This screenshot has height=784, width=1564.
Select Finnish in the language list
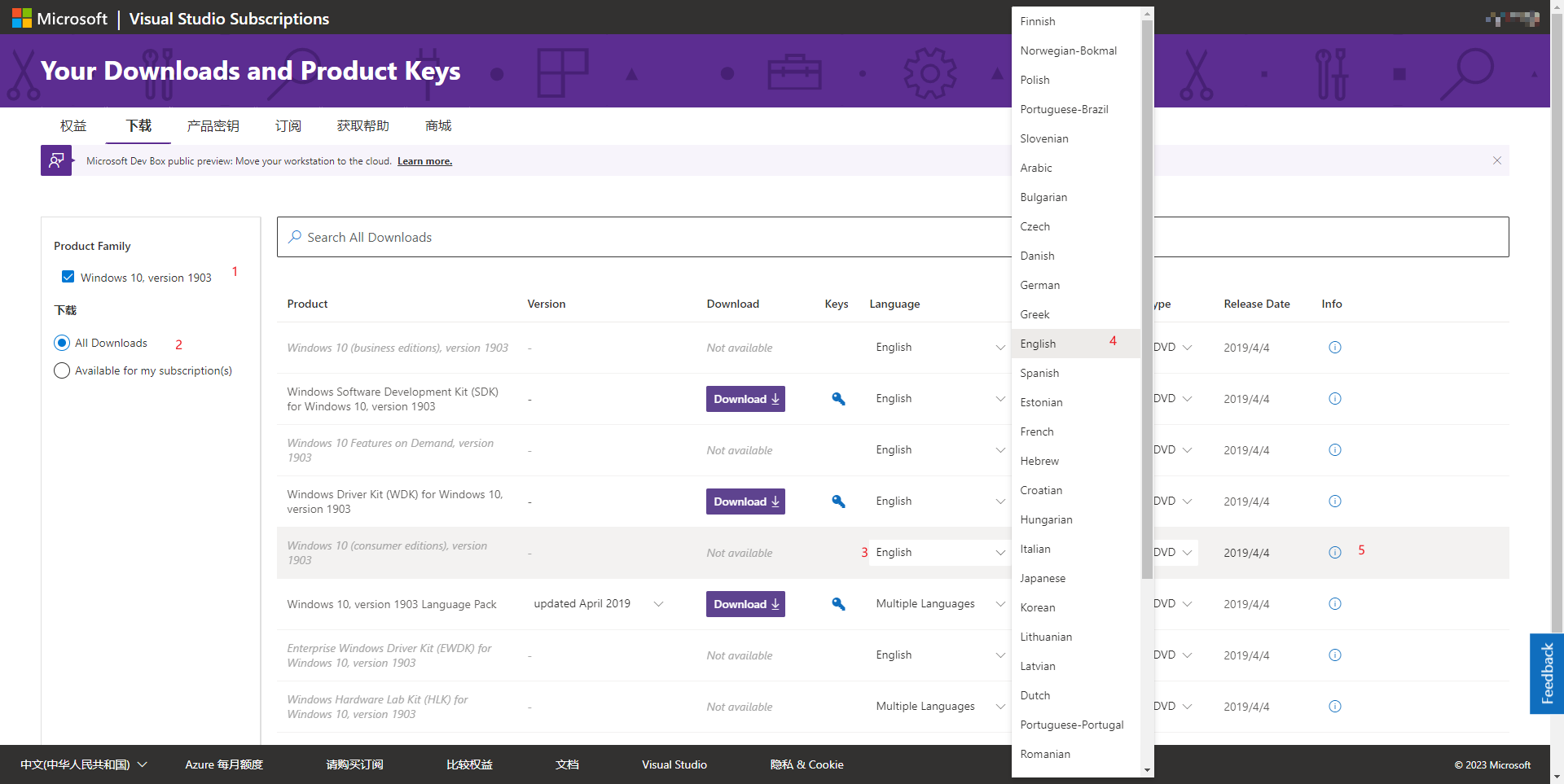(1075, 21)
